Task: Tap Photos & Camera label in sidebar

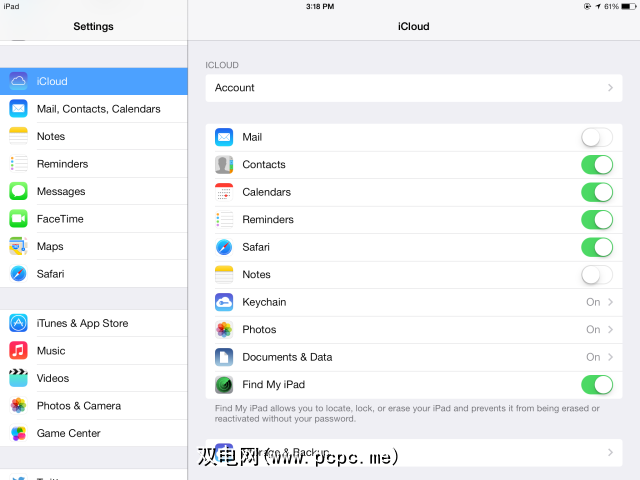Action: point(79,406)
